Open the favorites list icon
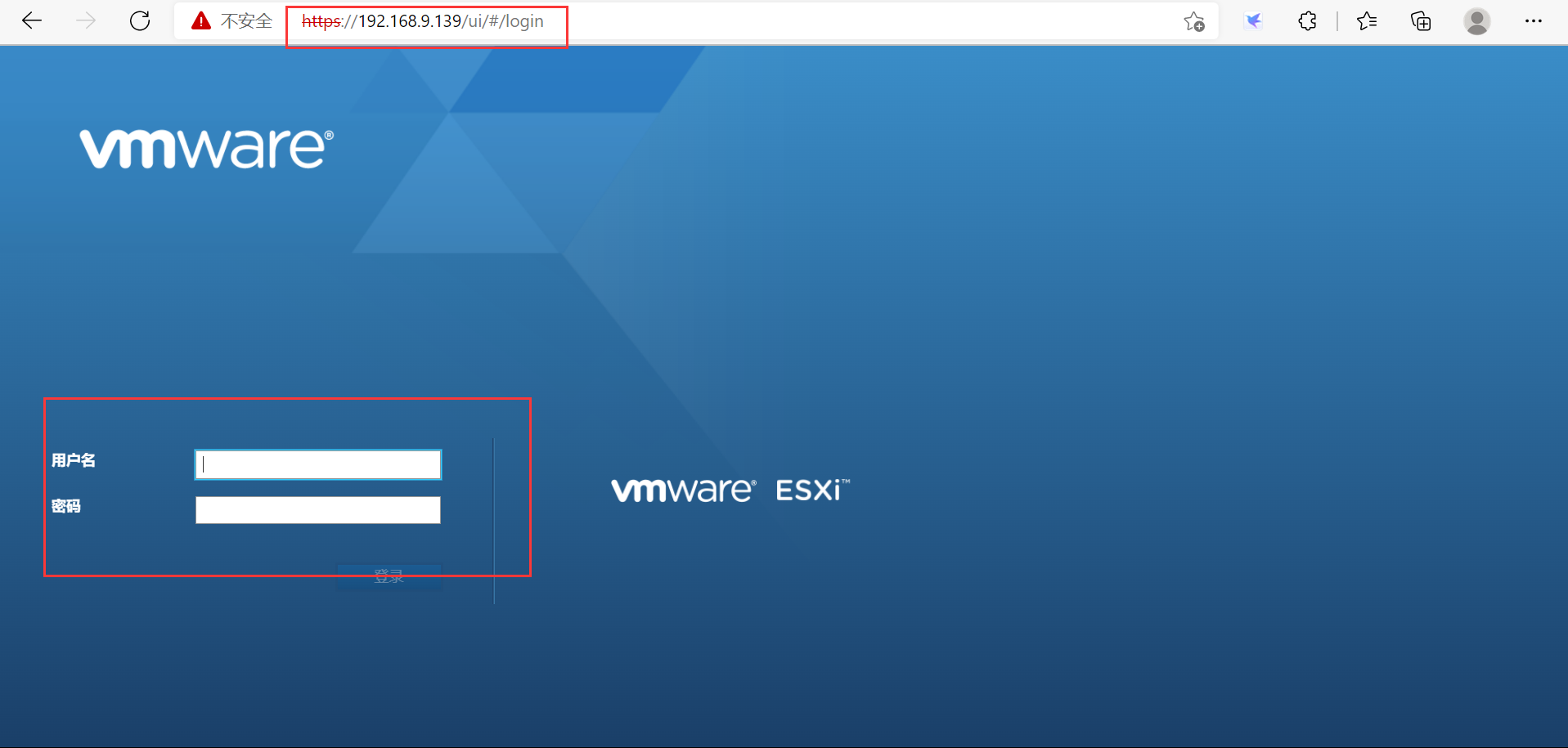The width and height of the screenshot is (1568, 748). coord(1366,21)
